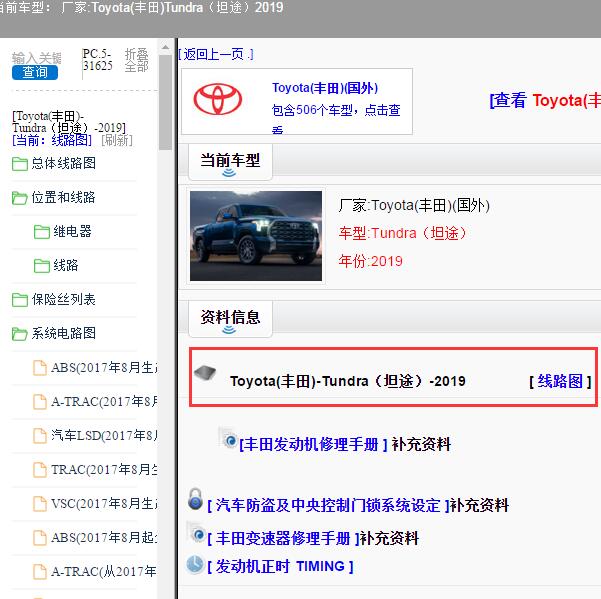
Task: Open the 线路图 link in red box
Action: tap(560, 381)
